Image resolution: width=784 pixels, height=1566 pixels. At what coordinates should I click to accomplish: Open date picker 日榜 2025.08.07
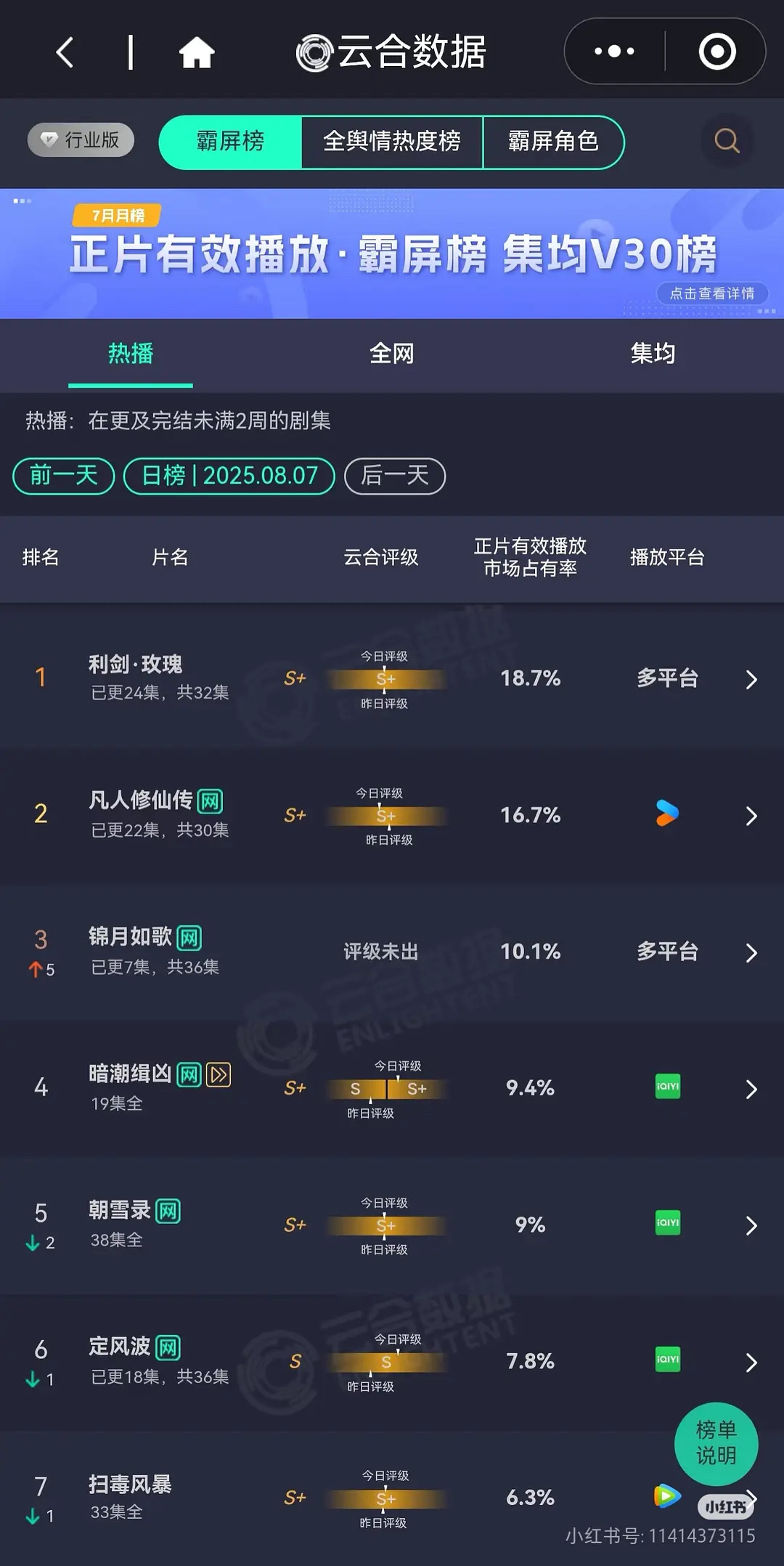pyautogui.click(x=229, y=476)
